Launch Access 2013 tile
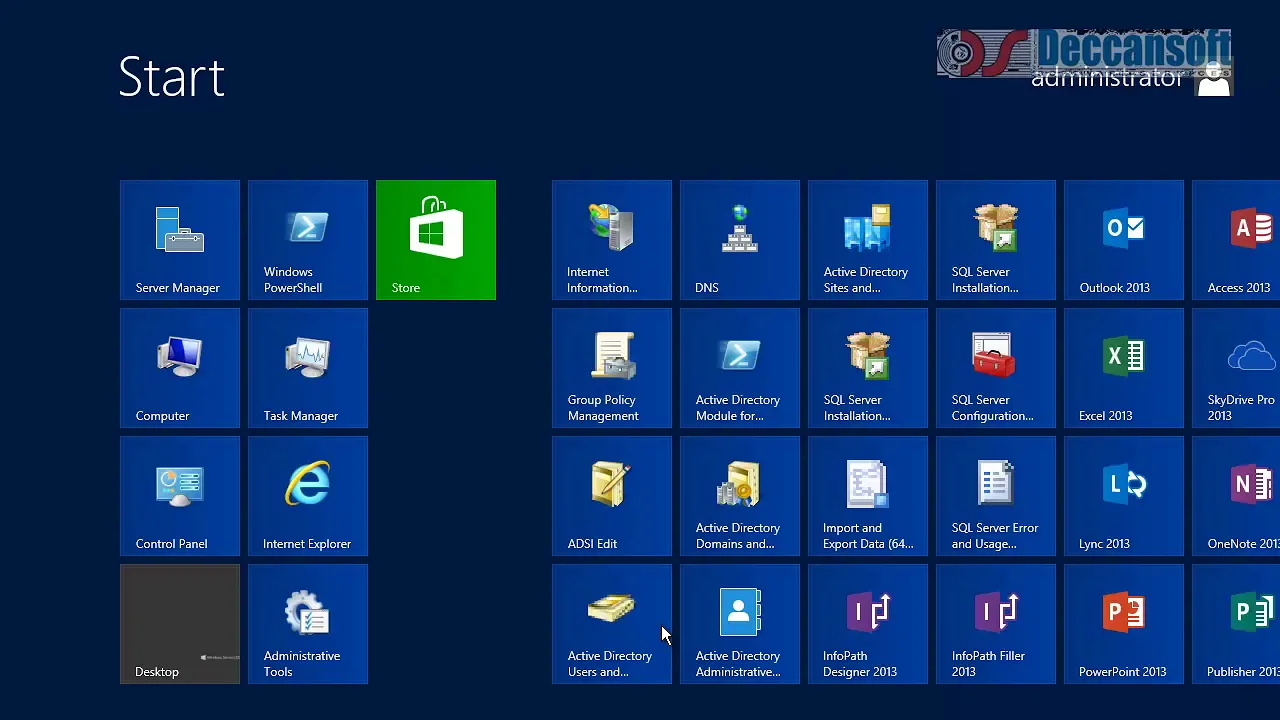This screenshot has width=1280, height=720. [x=1236, y=240]
